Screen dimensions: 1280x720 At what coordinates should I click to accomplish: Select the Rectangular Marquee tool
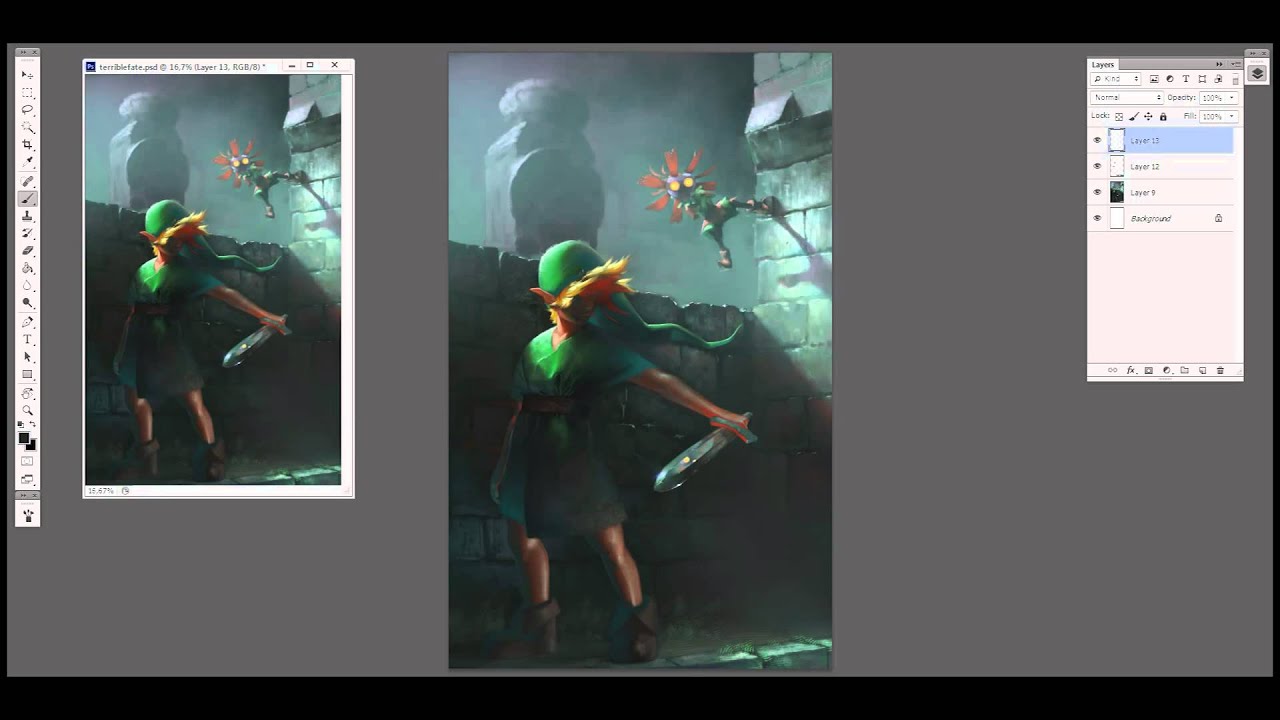tap(28, 92)
